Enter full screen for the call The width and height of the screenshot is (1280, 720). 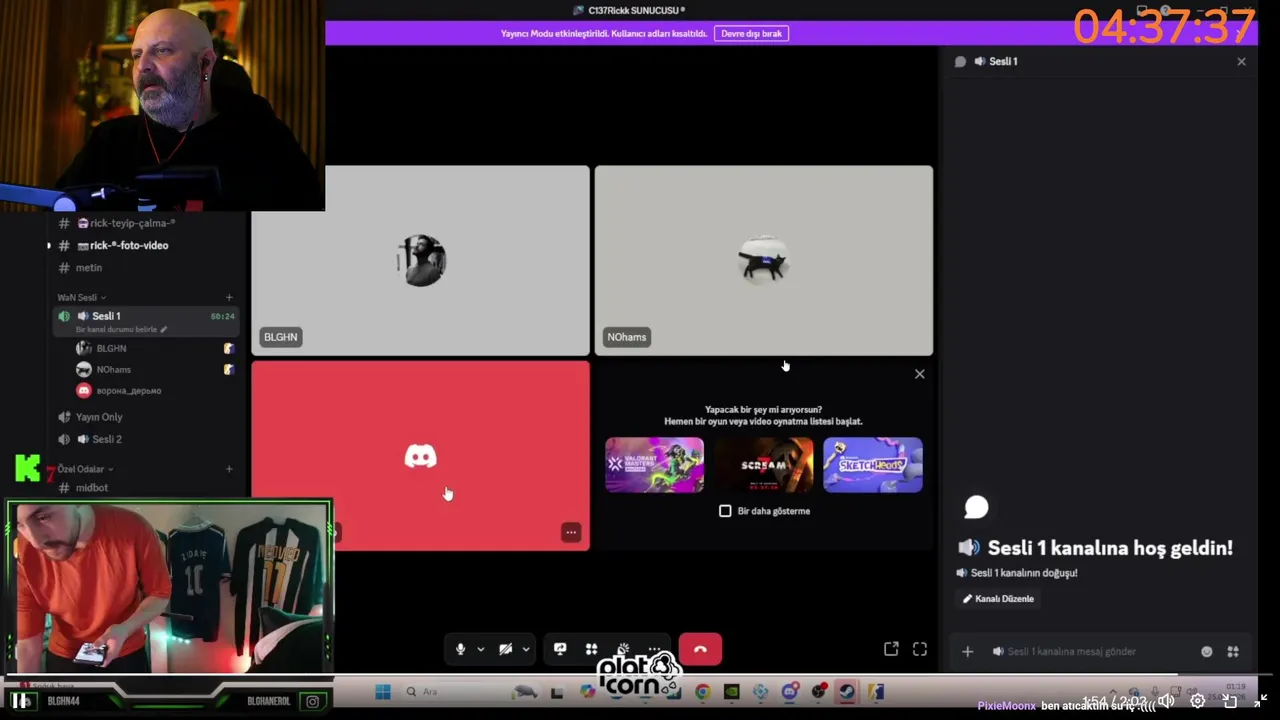click(x=920, y=649)
